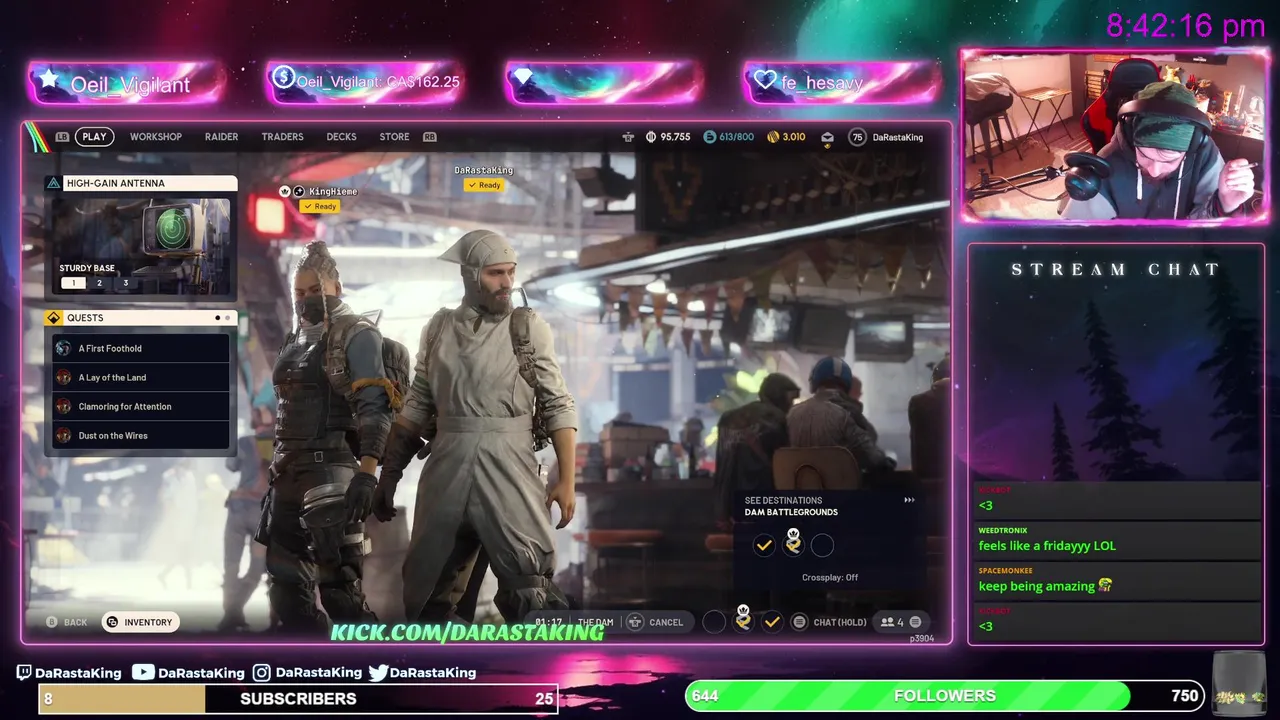
Task: Toggle DaRastaKing's Ready badge
Action: click(484, 185)
